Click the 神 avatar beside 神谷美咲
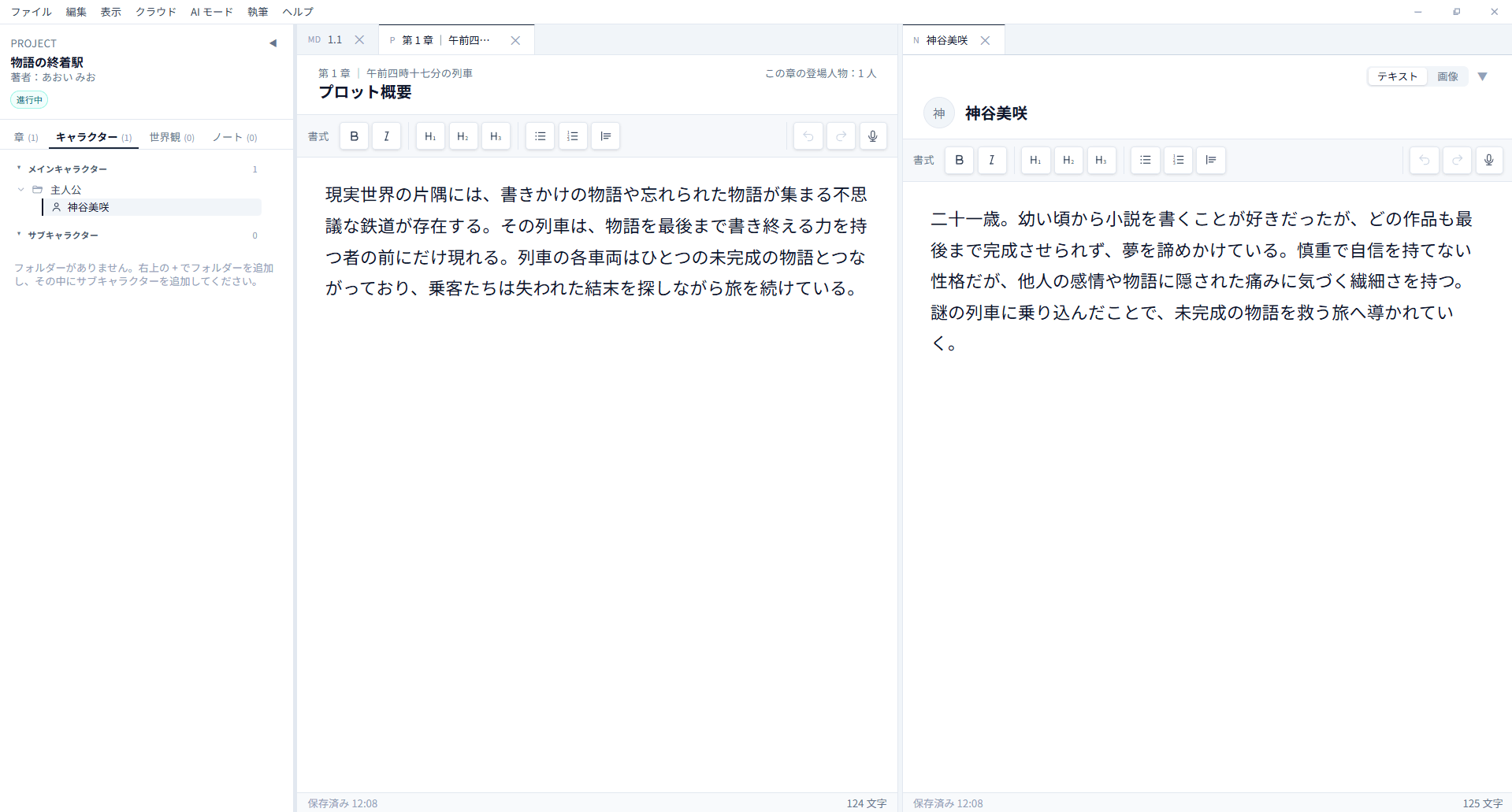This screenshot has width=1512, height=812. pyautogui.click(x=939, y=113)
